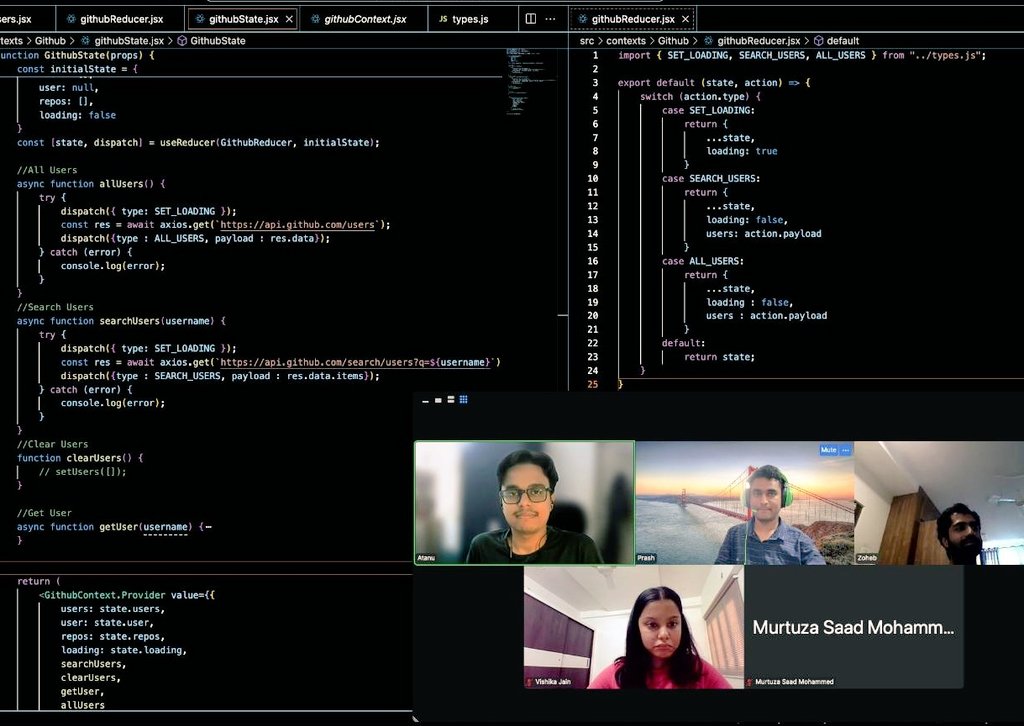
Task: Click the 'loading: state.loading,' provider value line
Action: [124, 650]
